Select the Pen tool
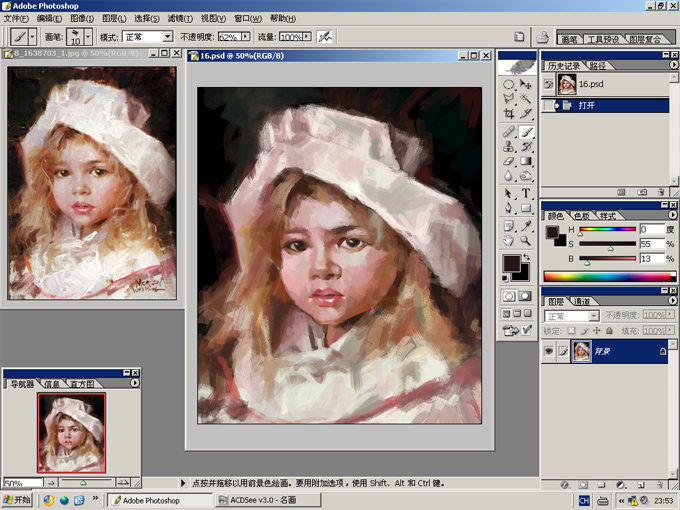This screenshot has width=680, height=510. tap(509, 208)
